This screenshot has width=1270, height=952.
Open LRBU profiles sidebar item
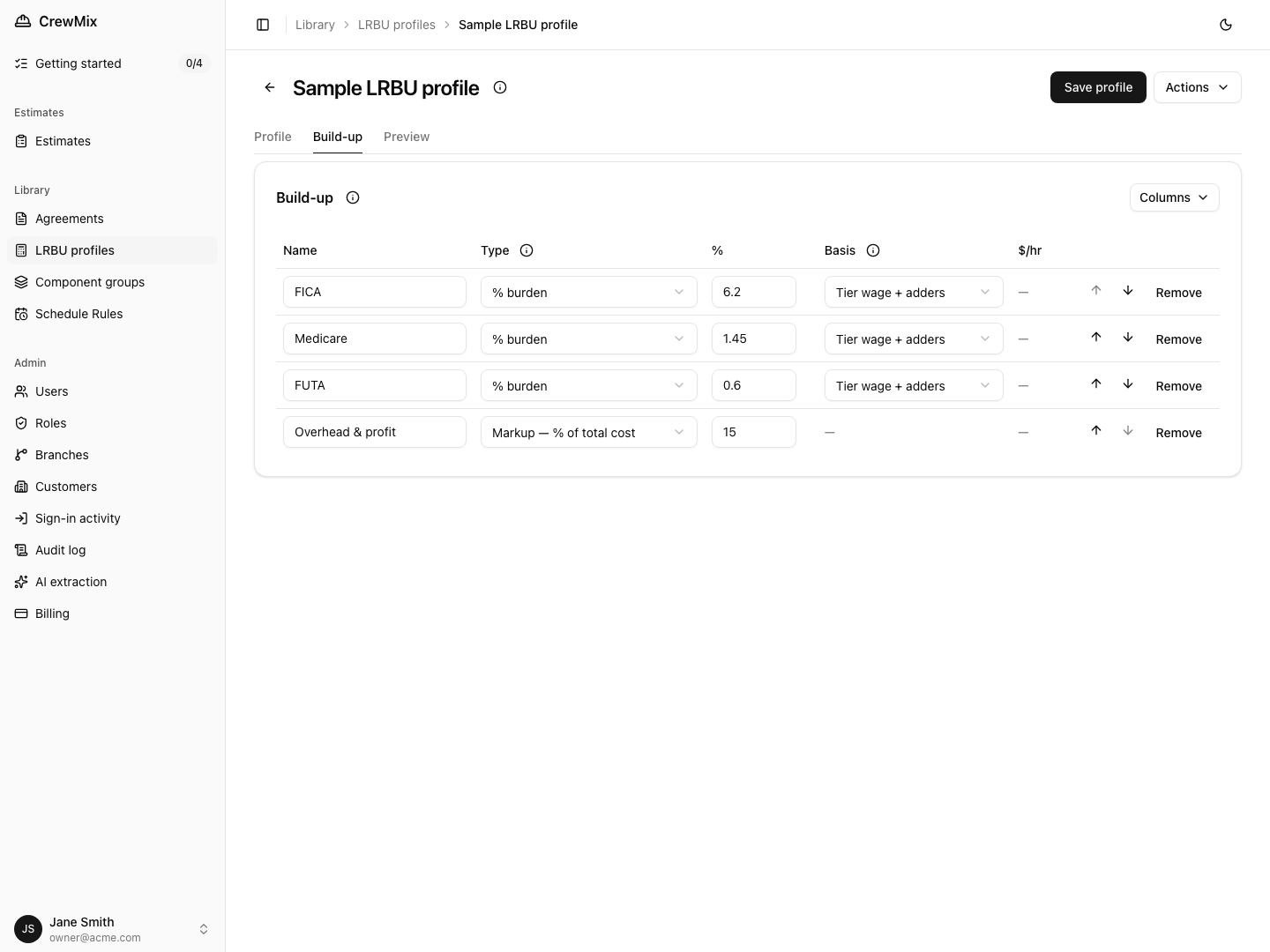112,250
